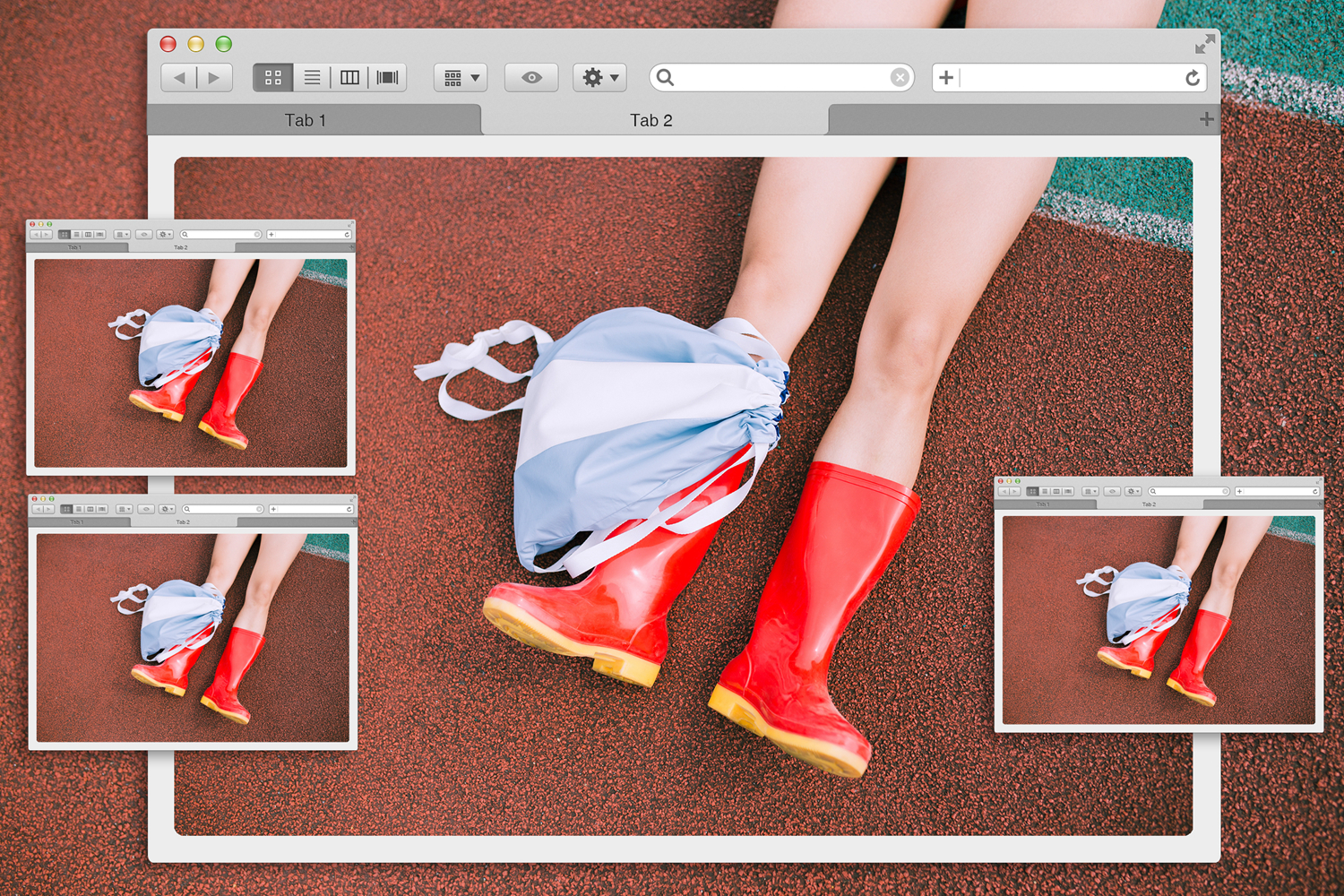Enter full screen with the diagonal arrows icon

pyautogui.click(x=1205, y=44)
